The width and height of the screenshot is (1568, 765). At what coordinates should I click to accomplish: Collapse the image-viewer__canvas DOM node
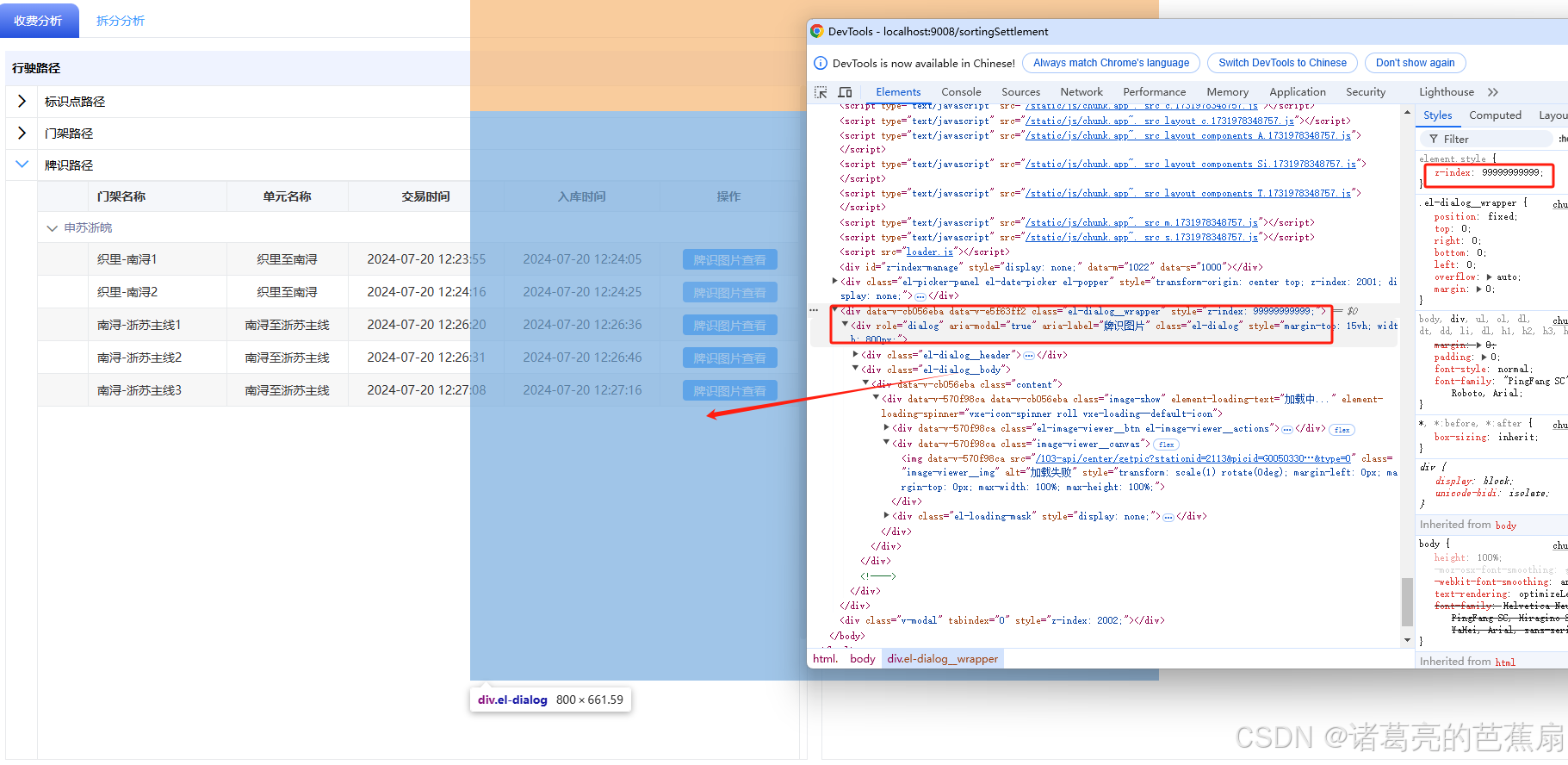[x=886, y=443]
